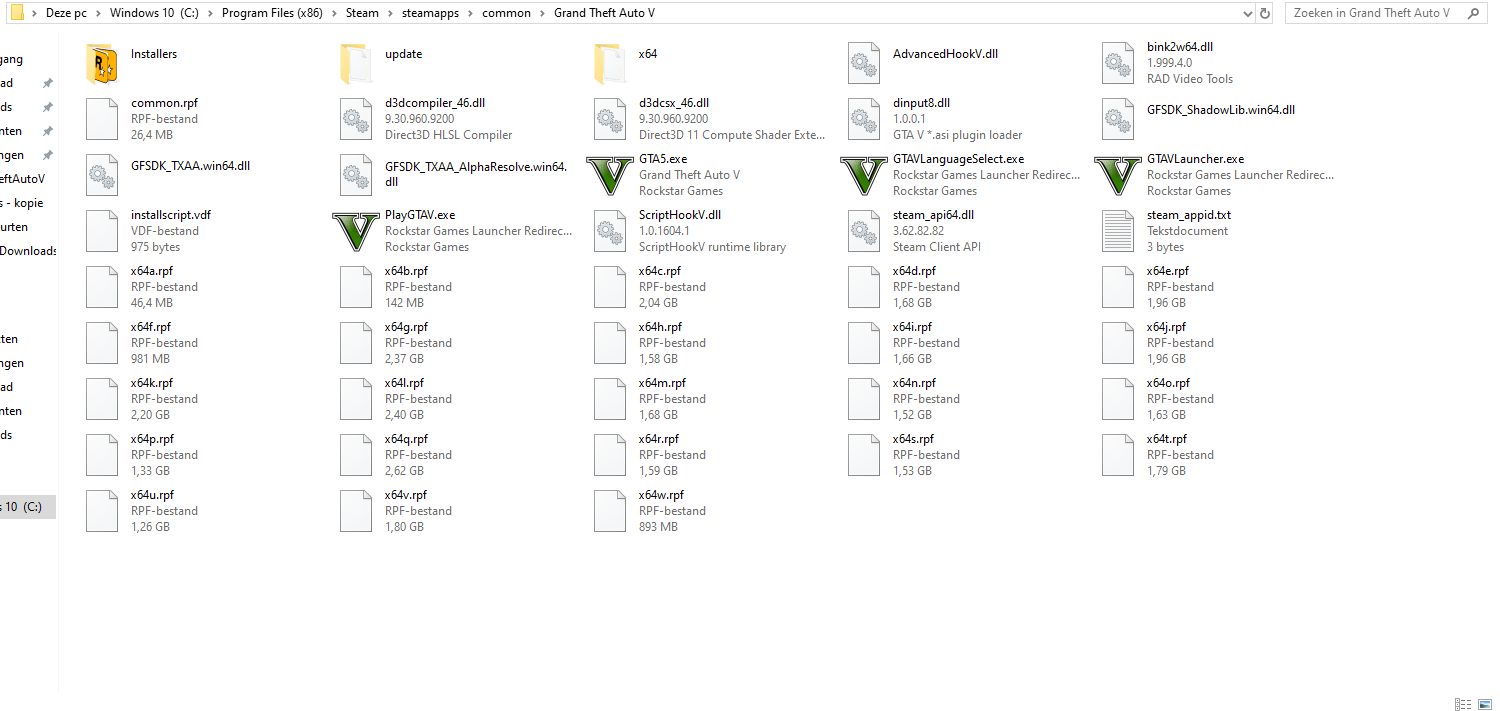Select the x64k.rpf file name
This screenshot has height=711, width=1500.
point(152,383)
